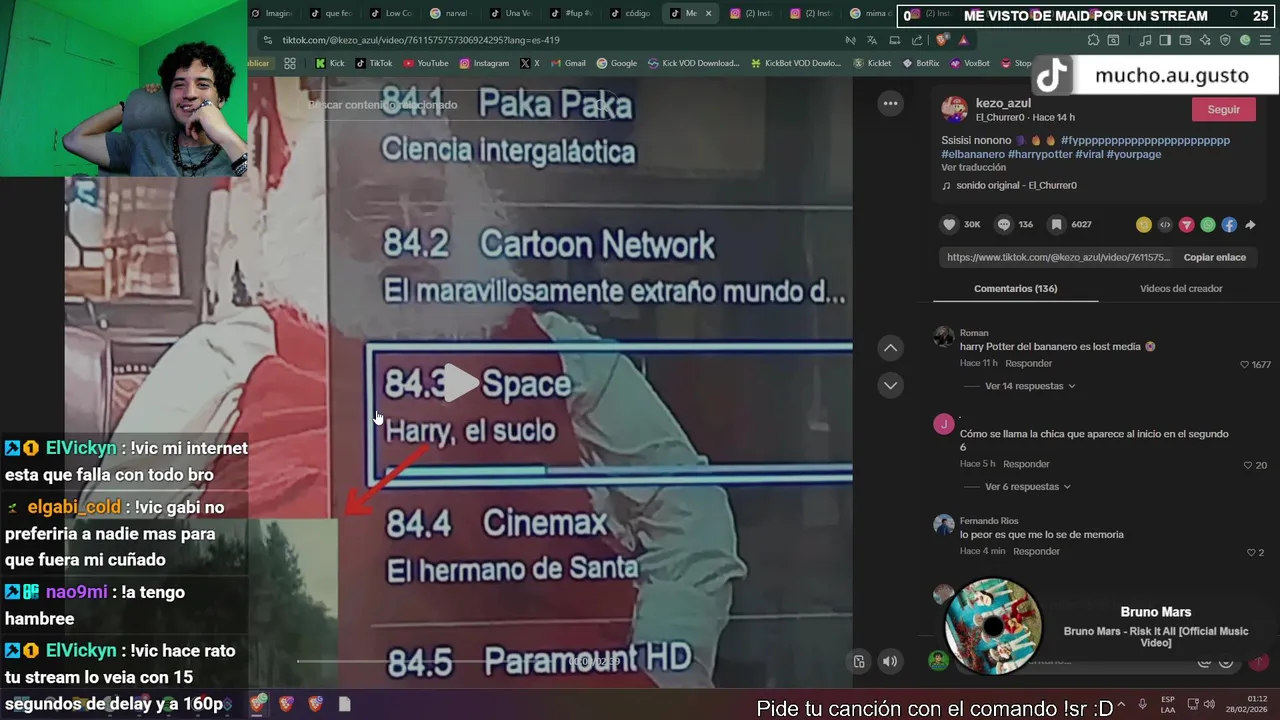Screen dimensions: 1280x720
Task: Open the YouTube bookmark
Action: coord(425,63)
